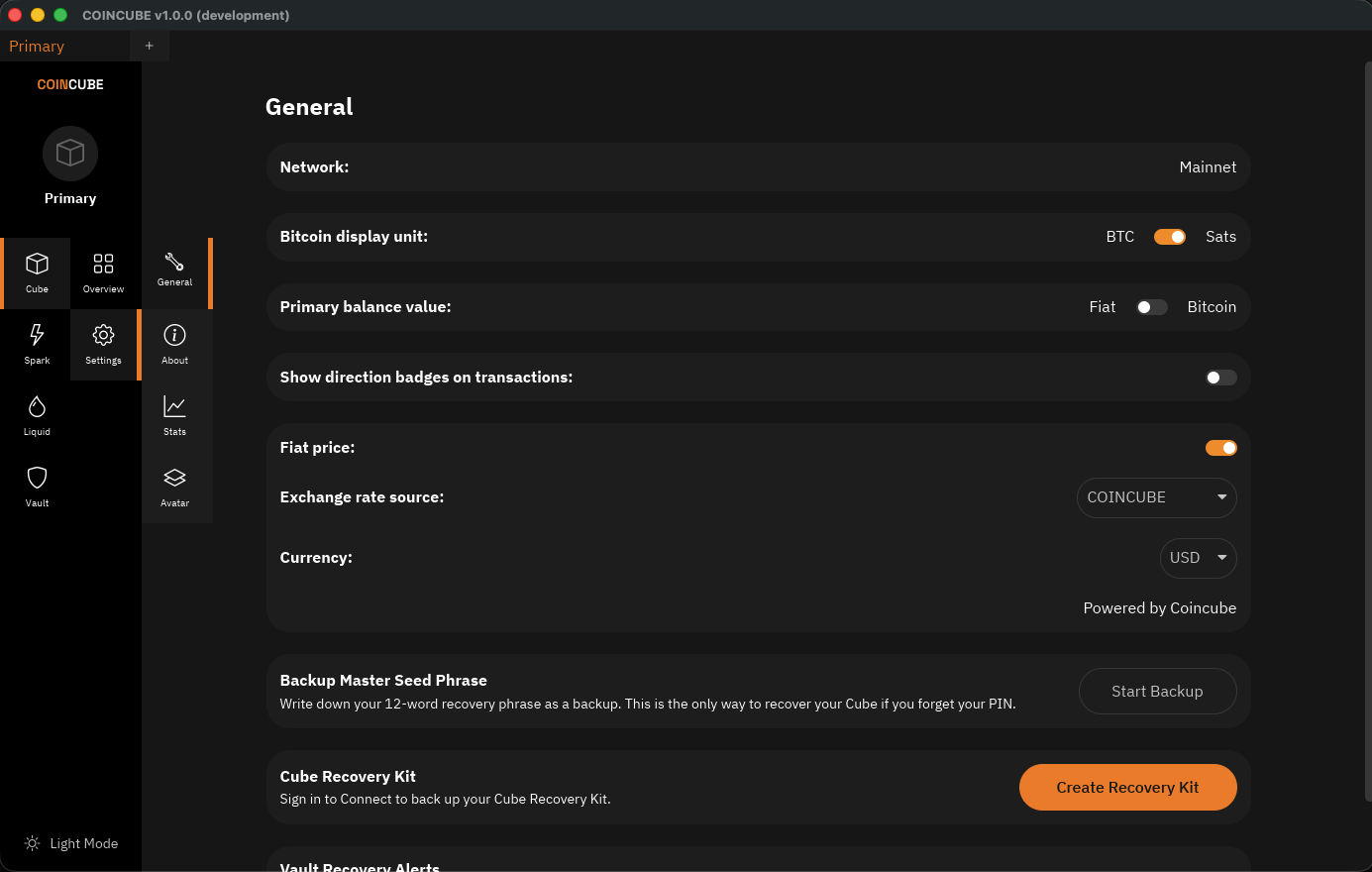Click the Sats unit label

(1220, 237)
